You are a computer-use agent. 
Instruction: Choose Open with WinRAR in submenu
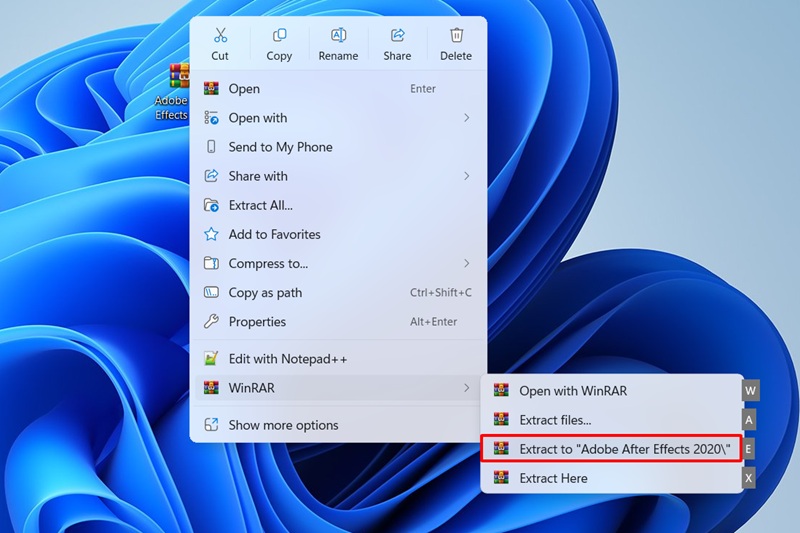tap(612, 391)
